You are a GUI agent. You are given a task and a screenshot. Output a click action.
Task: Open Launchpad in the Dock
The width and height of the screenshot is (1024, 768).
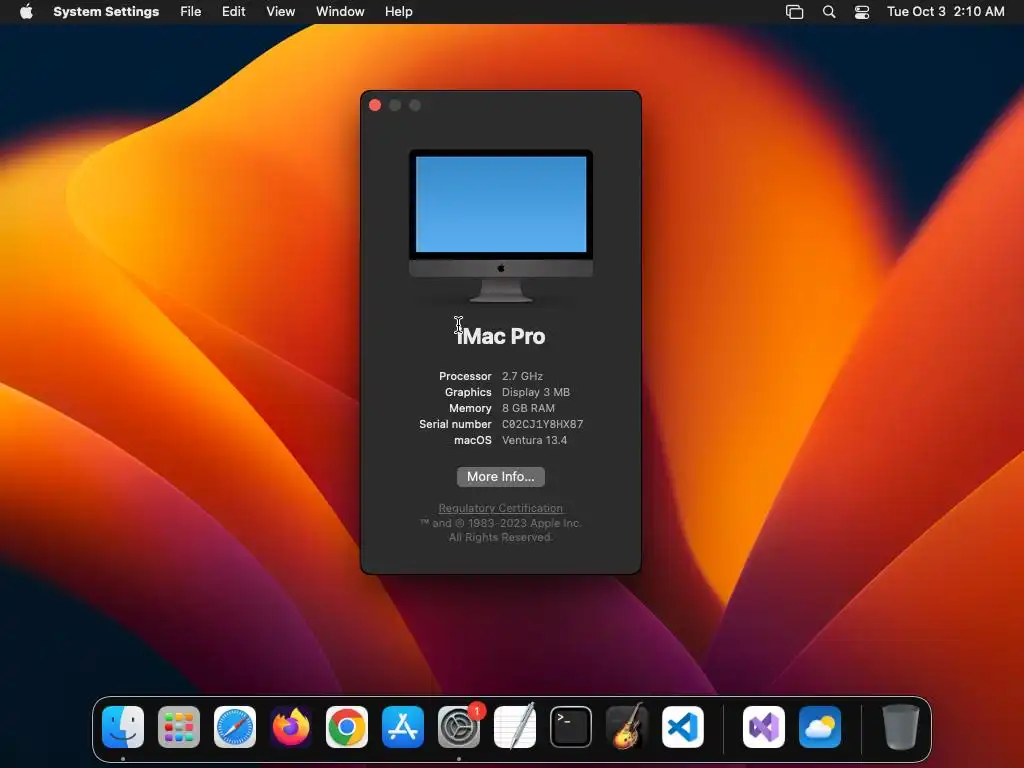pyautogui.click(x=179, y=727)
